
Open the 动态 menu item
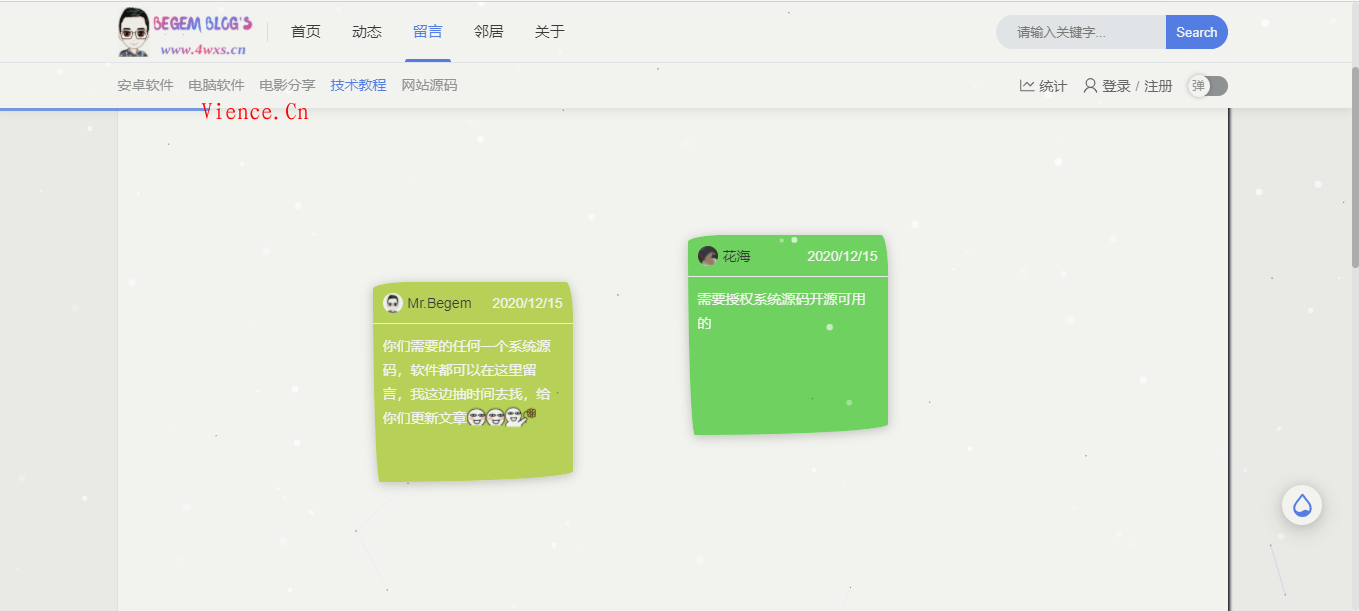click(367, 32)
